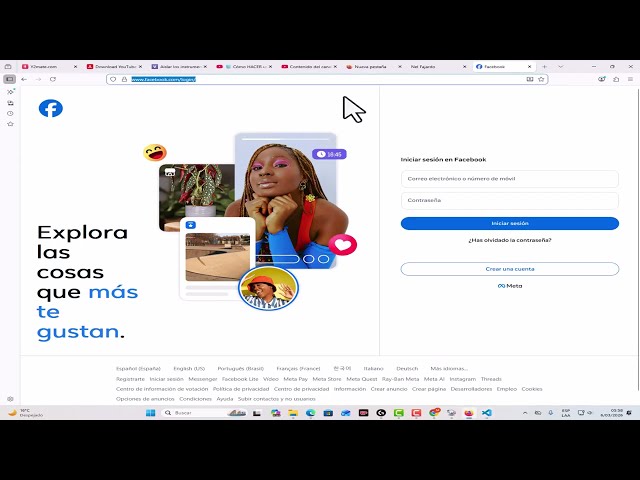Open weather widget showing Despejado

coord(26,413)
